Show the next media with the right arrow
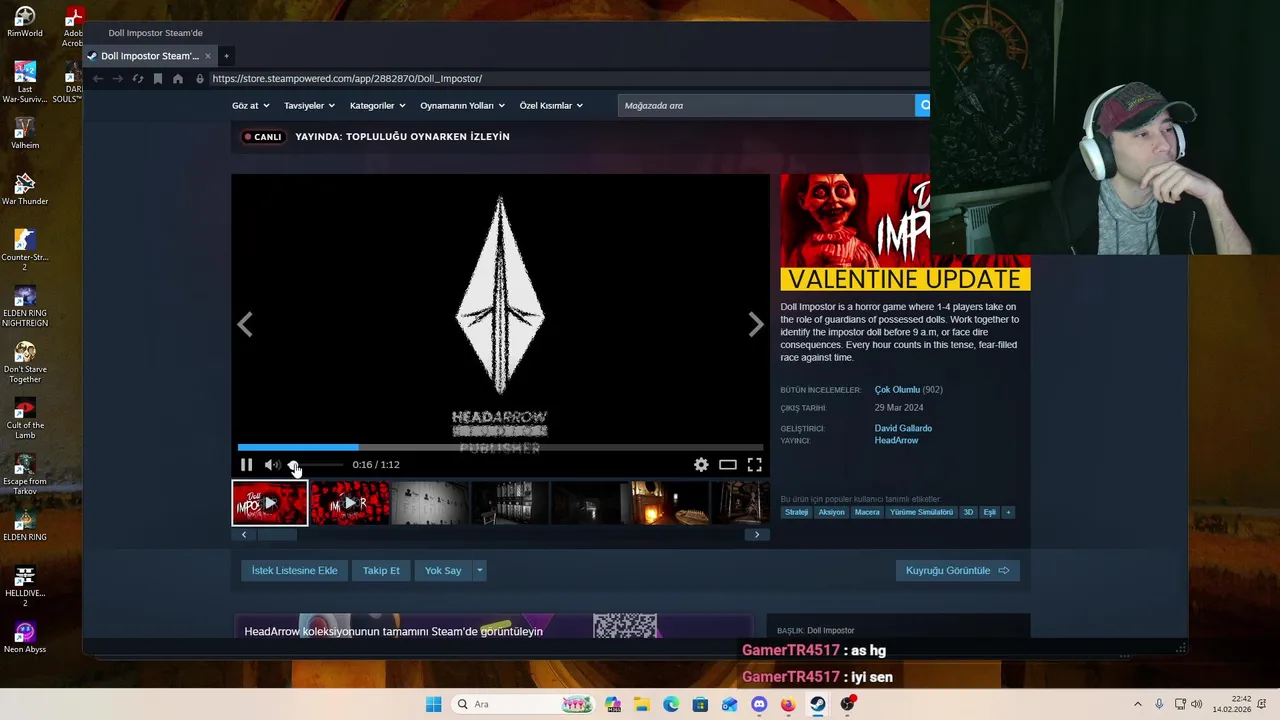 tap(756, 324)
